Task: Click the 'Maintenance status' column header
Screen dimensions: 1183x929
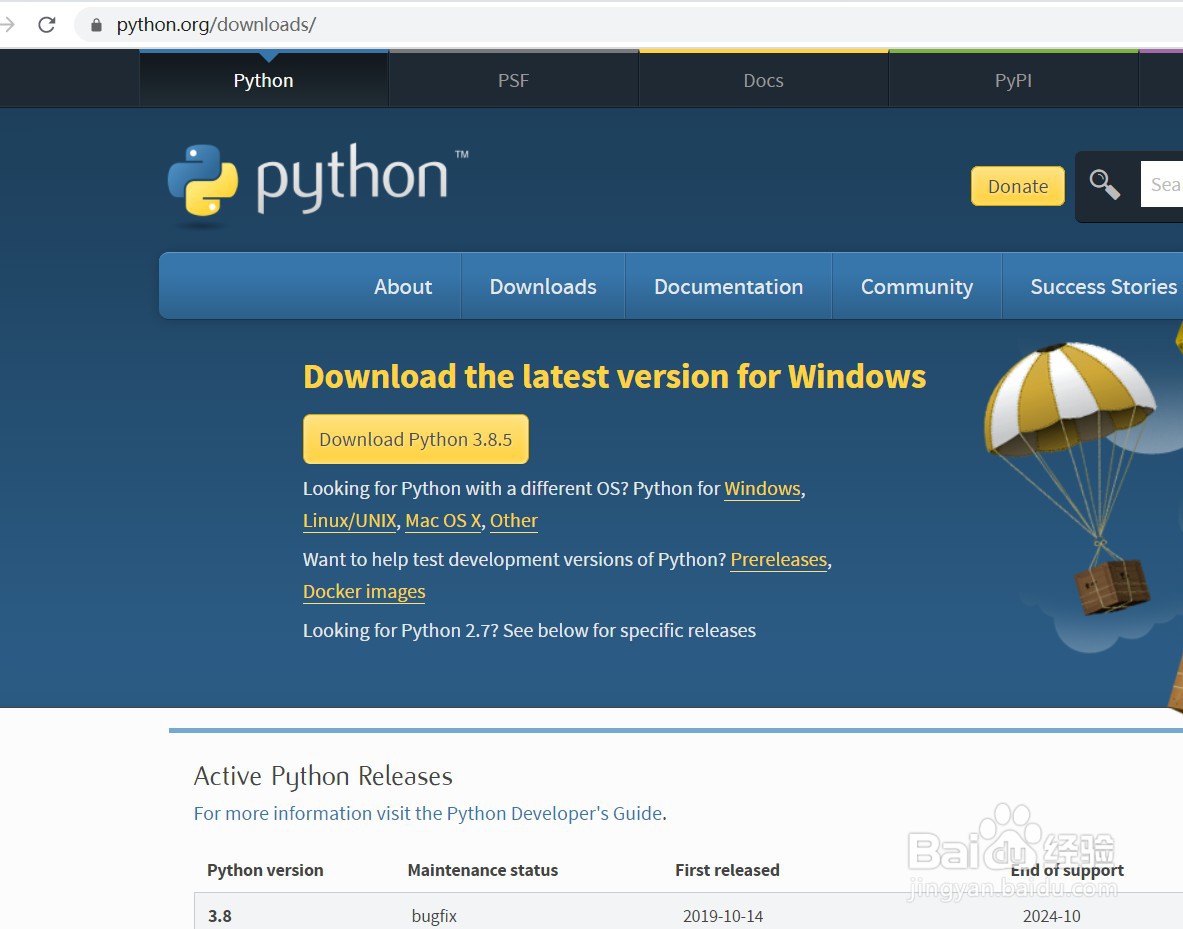Action: (x=483, y=870)
